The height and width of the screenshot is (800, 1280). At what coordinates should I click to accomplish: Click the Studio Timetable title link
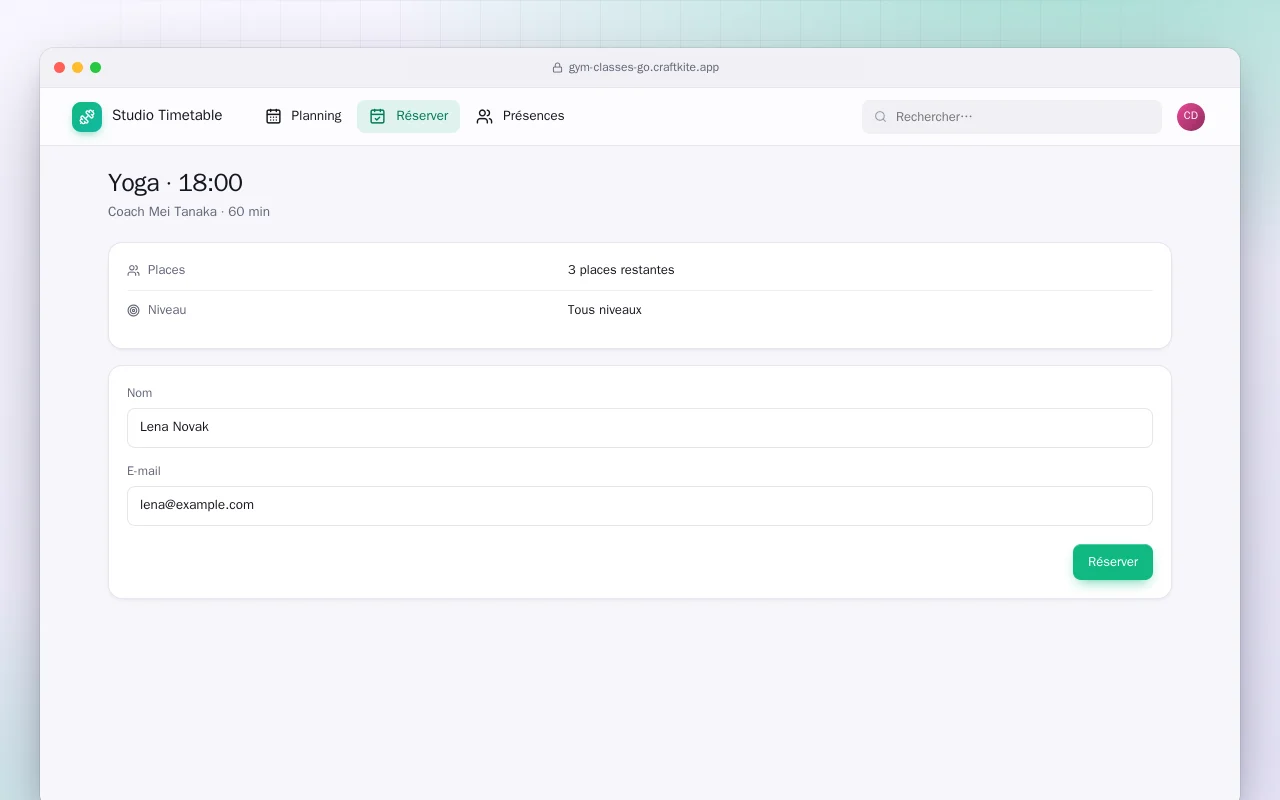coord(167,115)
